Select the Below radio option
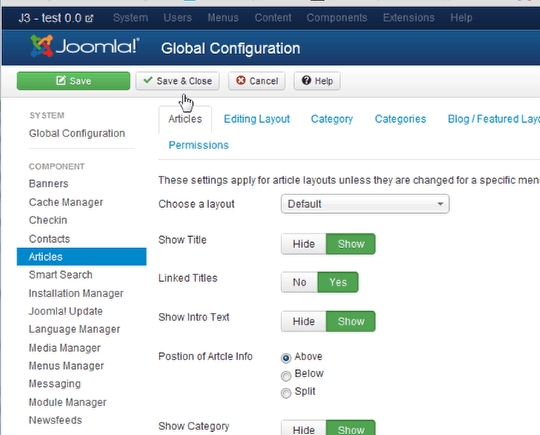 [x=286, y=376]
